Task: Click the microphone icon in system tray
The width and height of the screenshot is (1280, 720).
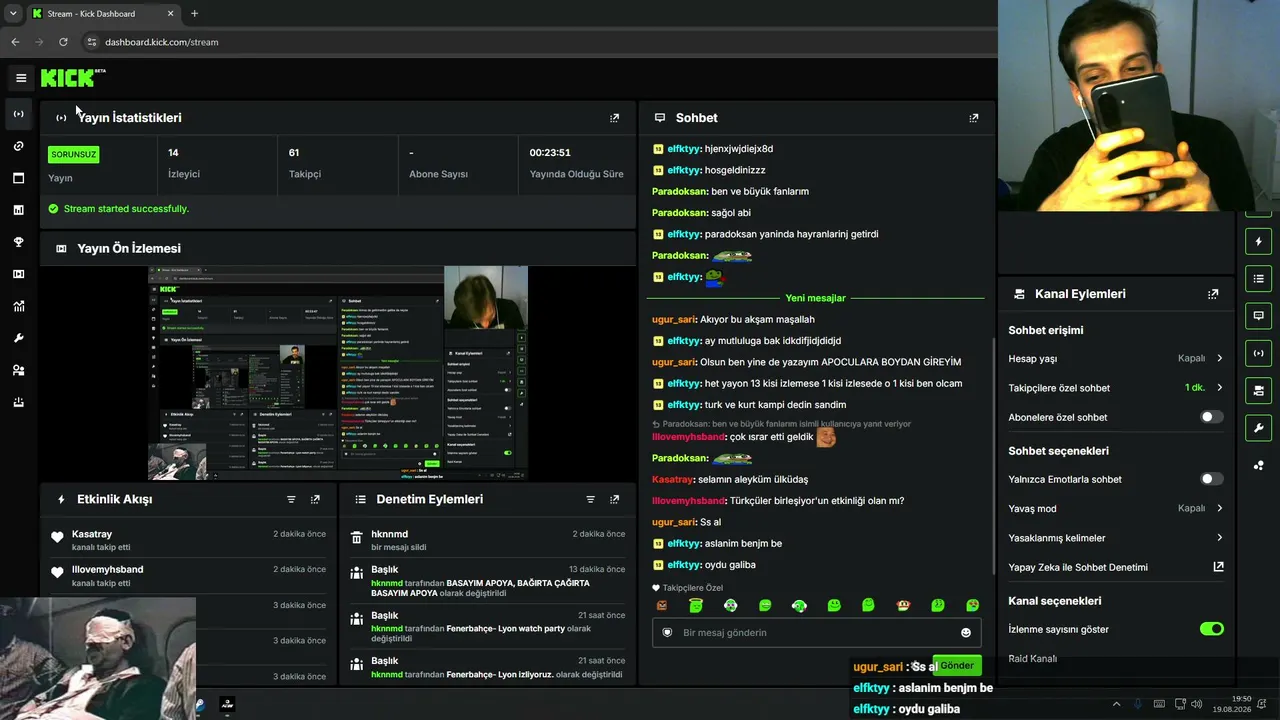Action: (1137, 704)
